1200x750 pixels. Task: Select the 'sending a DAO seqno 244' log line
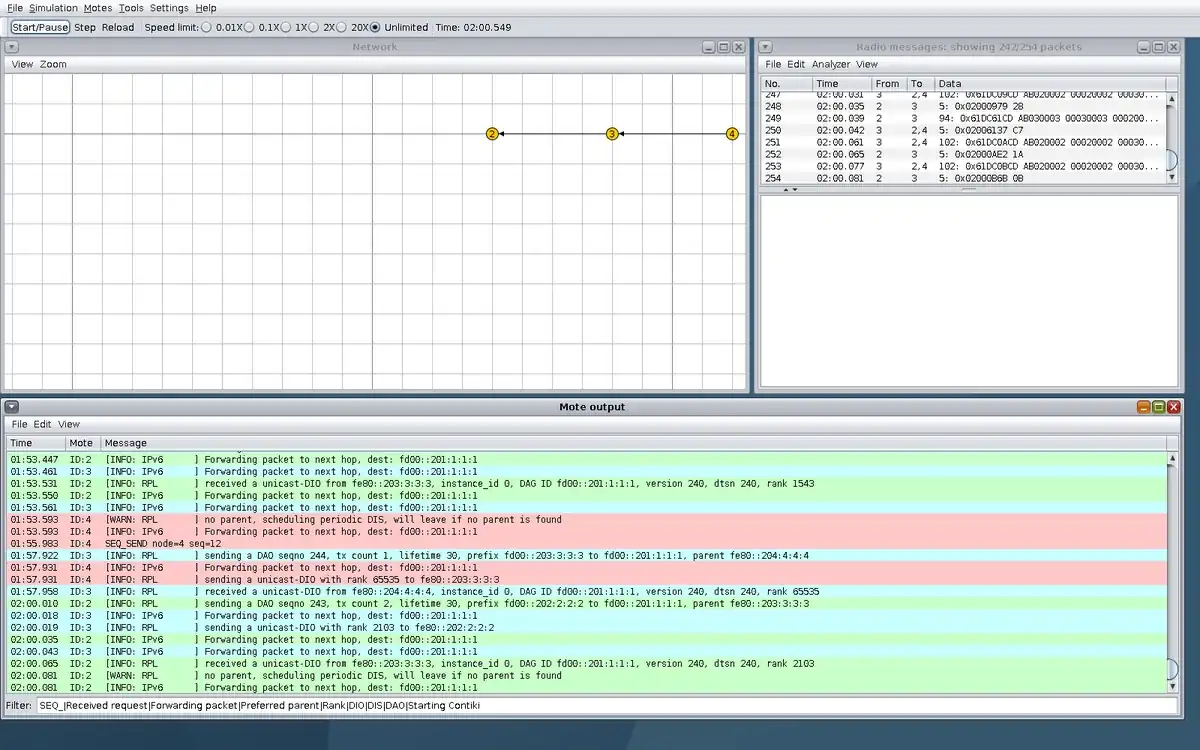pos(587,555)
